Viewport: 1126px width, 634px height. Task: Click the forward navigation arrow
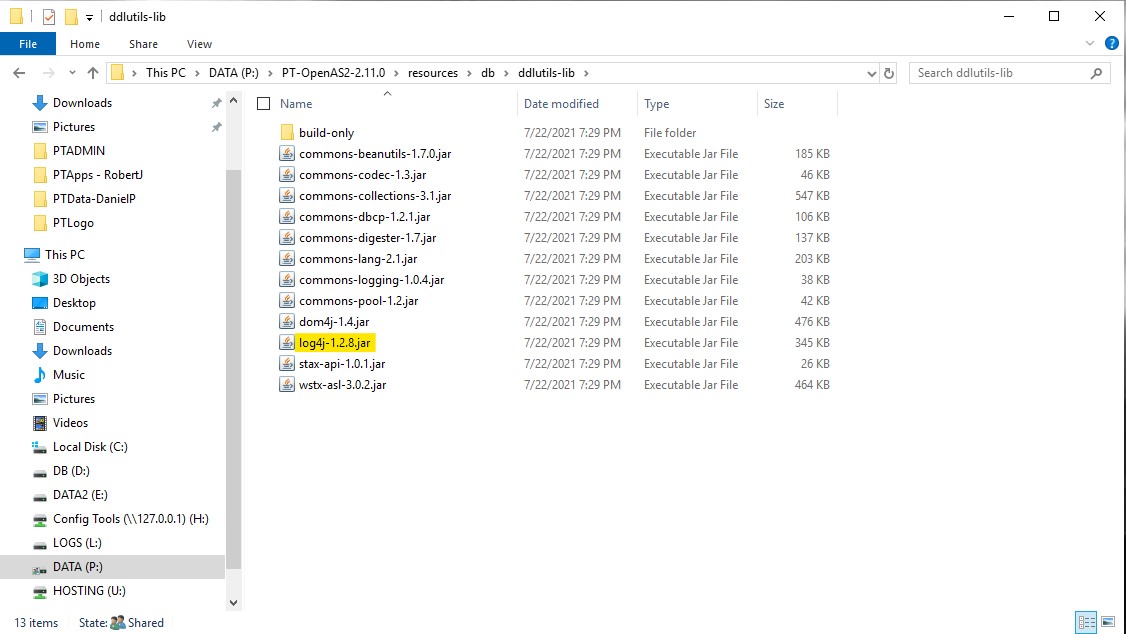(x=46, y=72)
